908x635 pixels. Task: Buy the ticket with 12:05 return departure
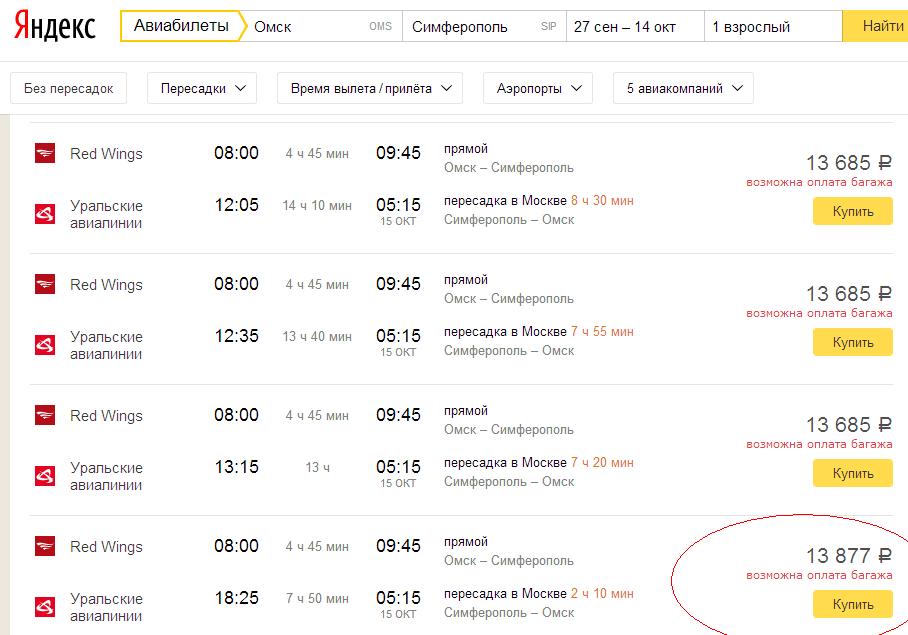click(852, 211)
